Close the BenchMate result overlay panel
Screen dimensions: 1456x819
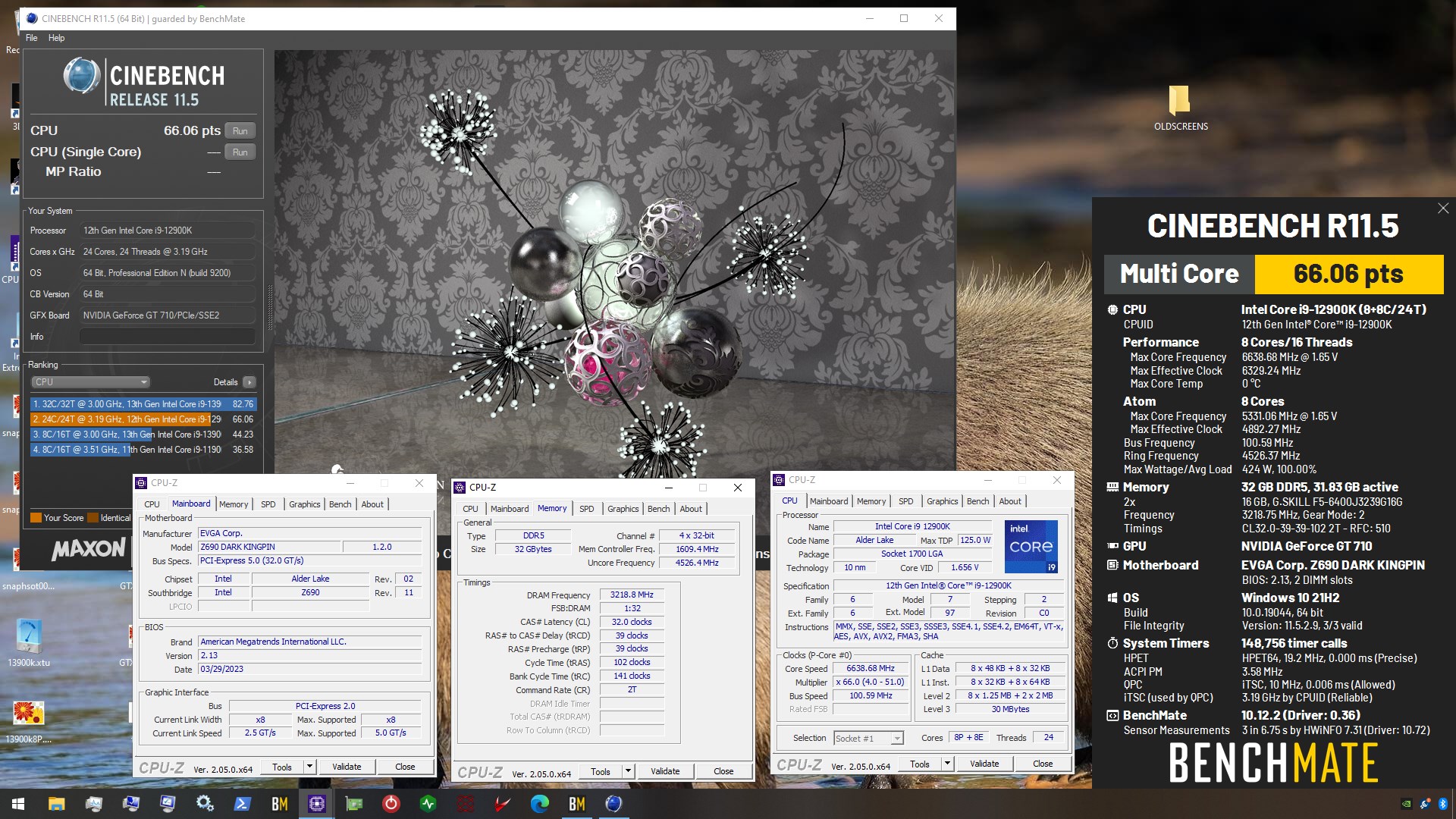click(1443, 208)
